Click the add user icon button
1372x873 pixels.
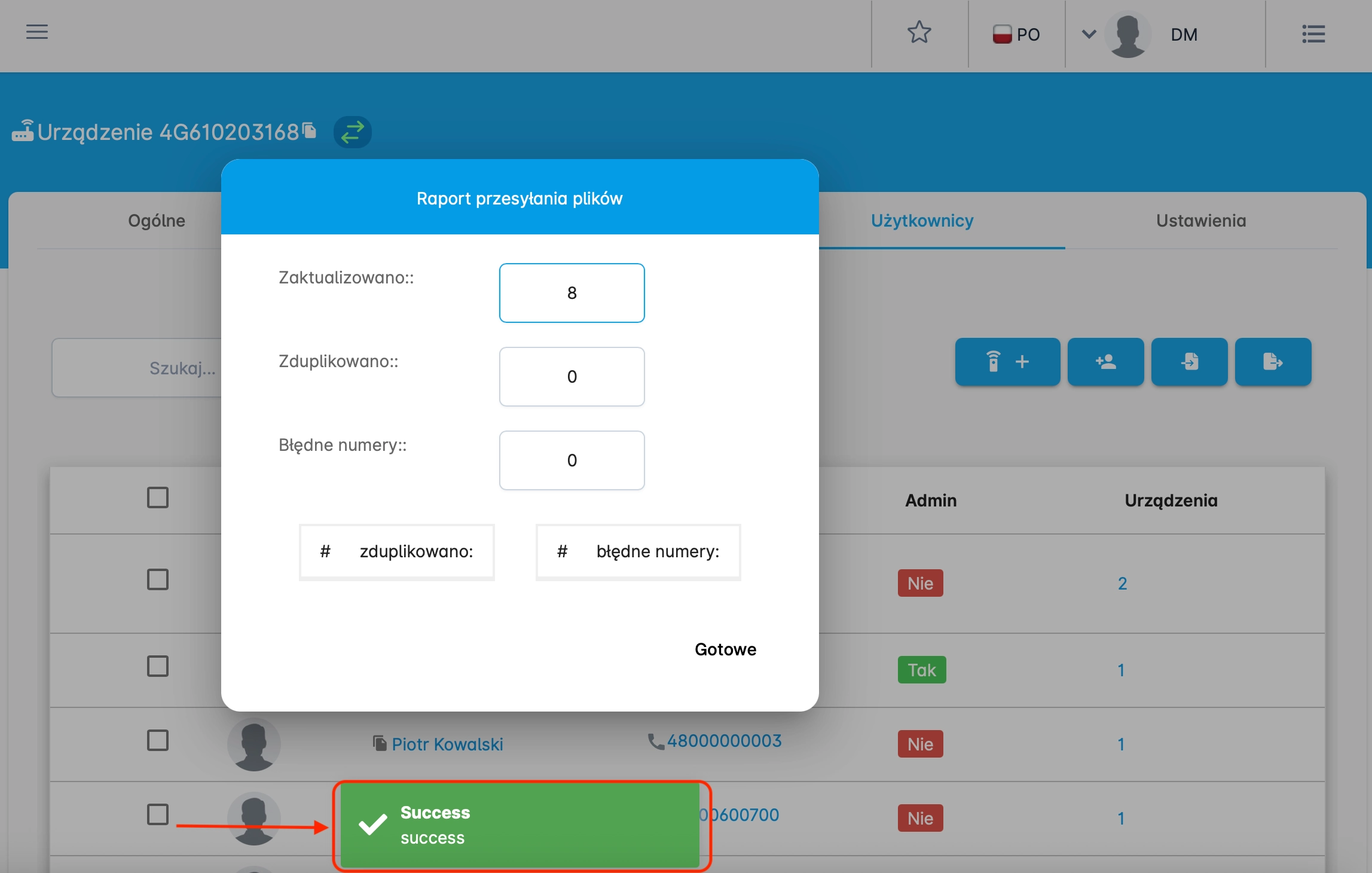(x=1105, y=362)
